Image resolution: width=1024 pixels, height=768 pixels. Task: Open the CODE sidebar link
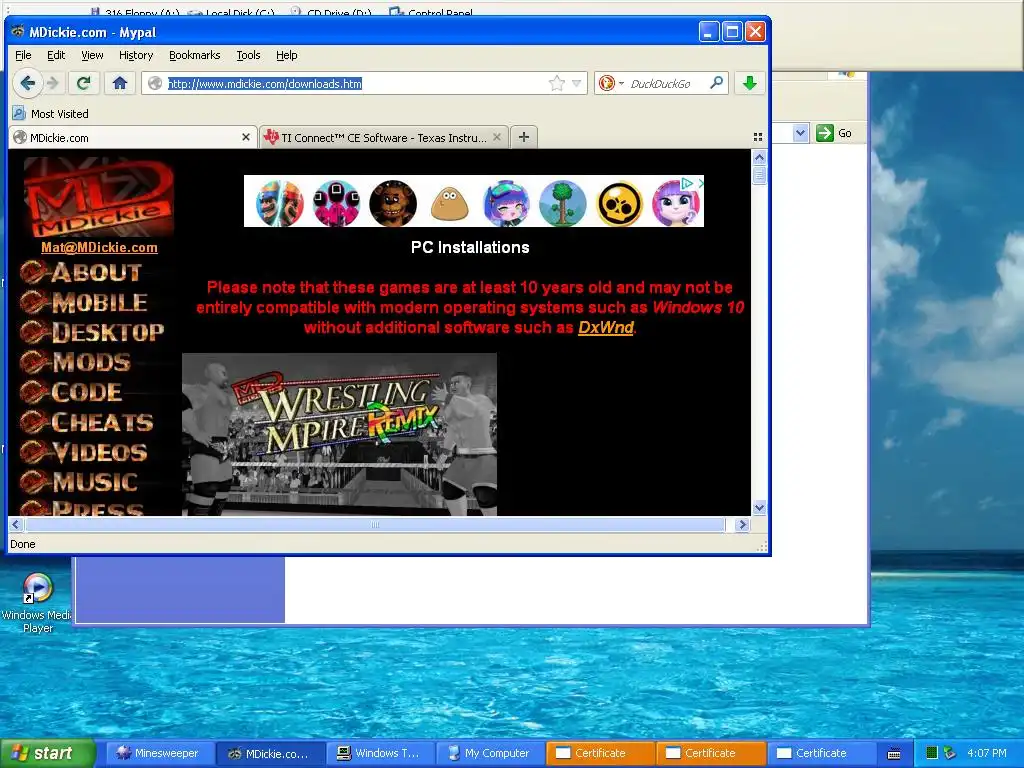click(71, 392)
